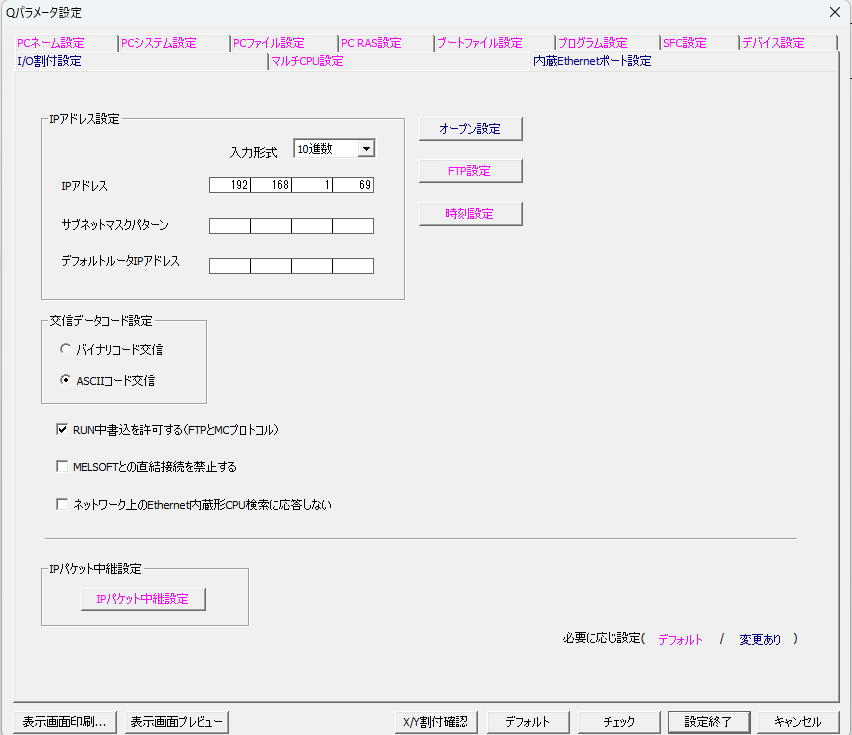Enable Ethernet内蔵形CPU検索に応答しない checkbox
This screenshot has width=852, height=735.
coord(62,505)
